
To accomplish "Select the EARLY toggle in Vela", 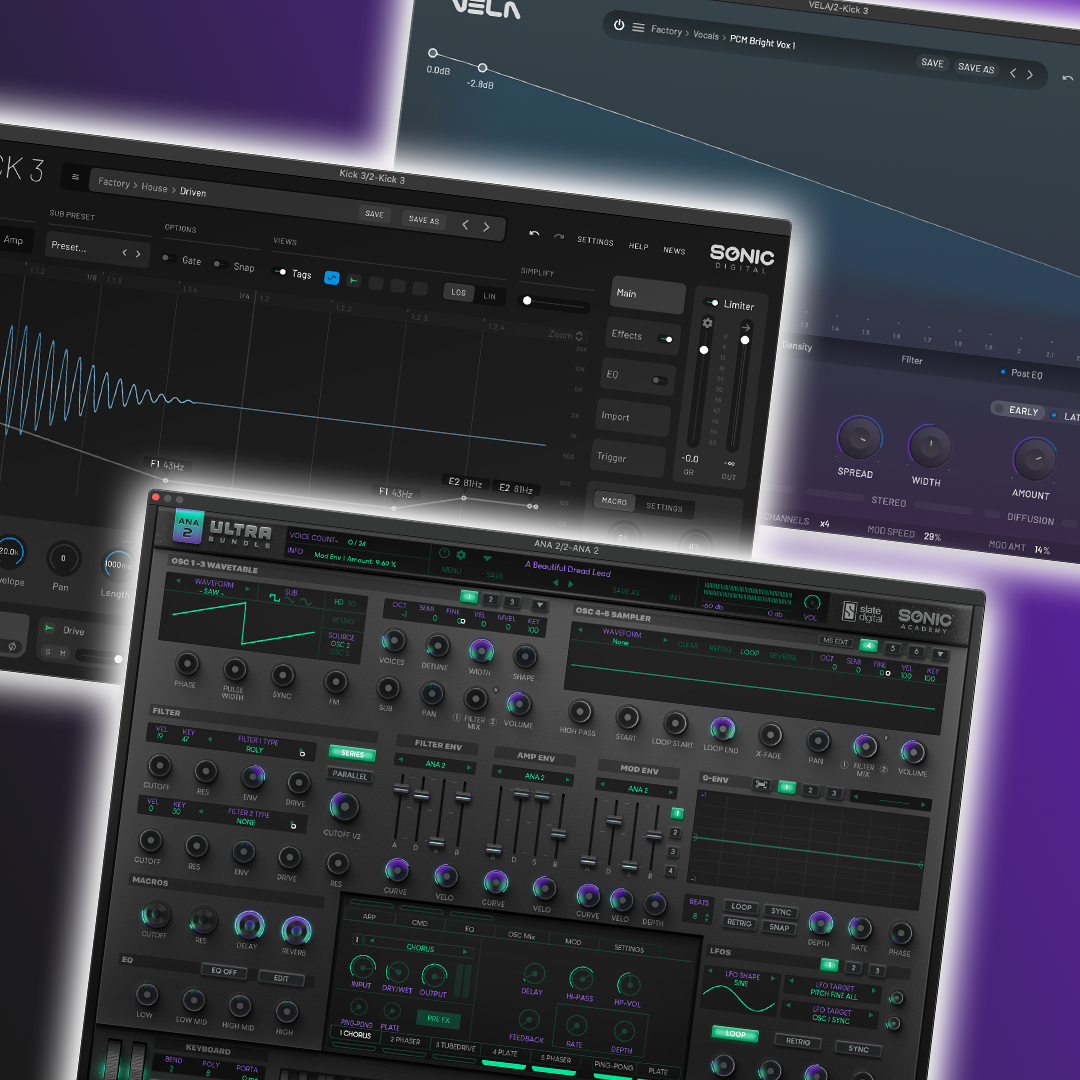I will point(1017,410).
